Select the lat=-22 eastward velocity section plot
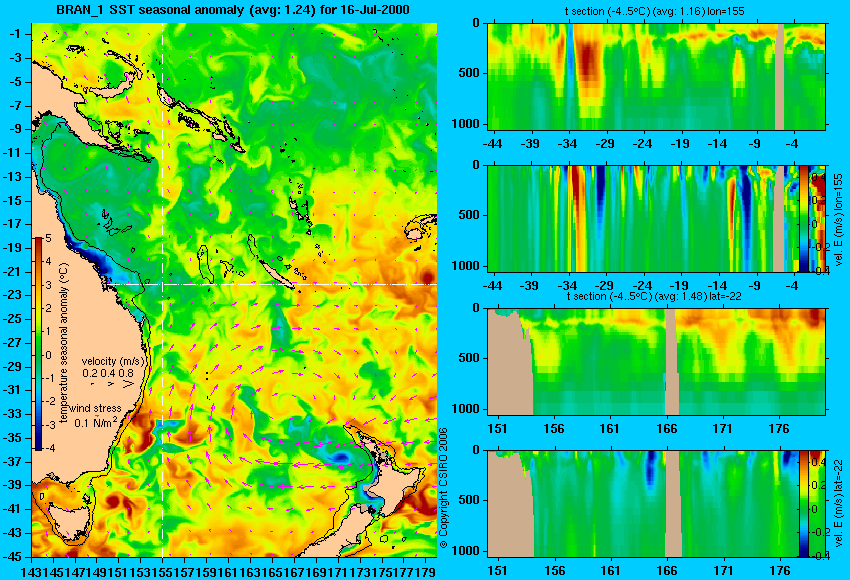 click(643, 504)
